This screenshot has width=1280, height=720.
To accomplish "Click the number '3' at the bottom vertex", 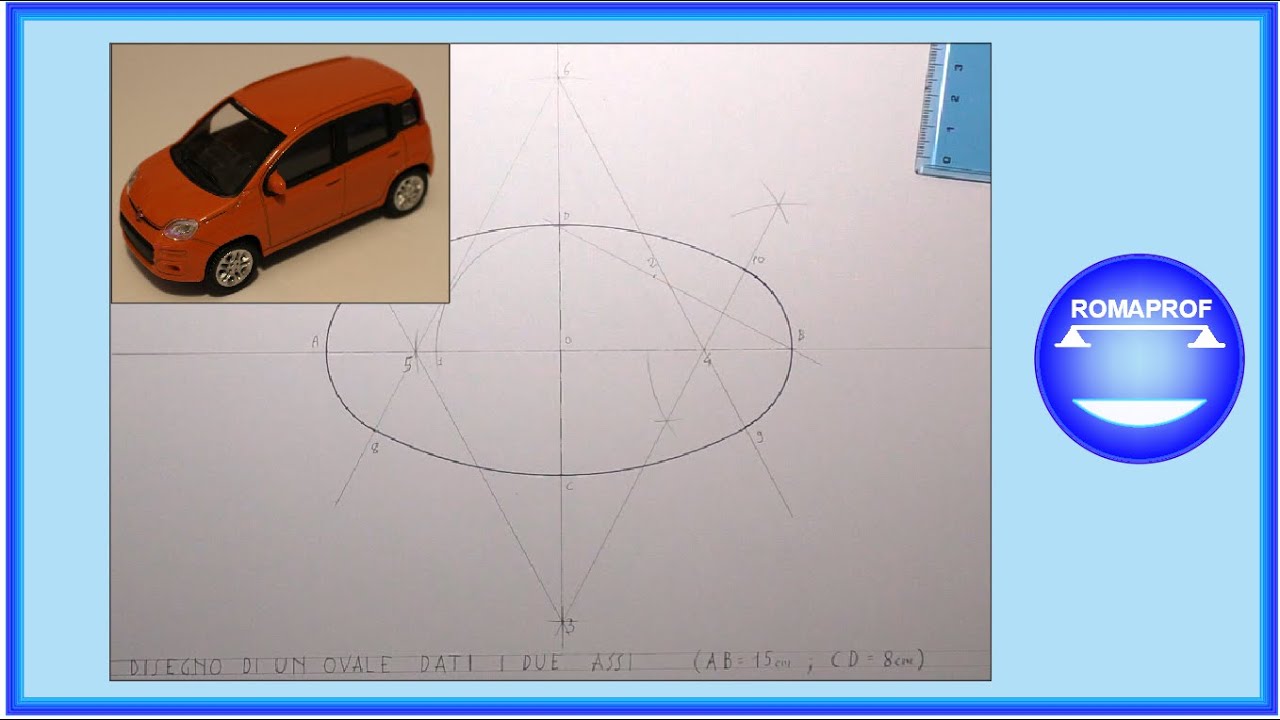I will point(570,627).
